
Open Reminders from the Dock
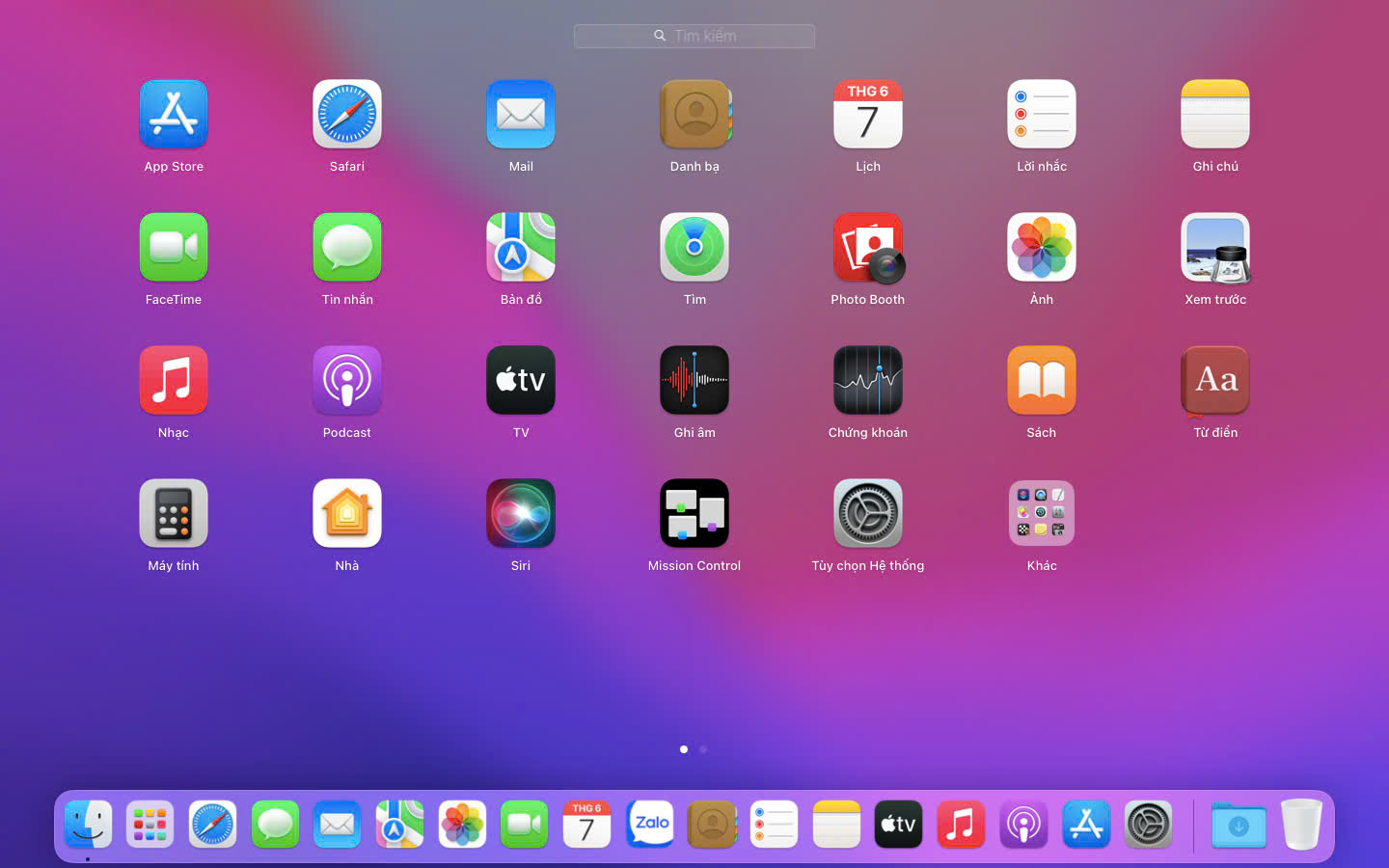coord(774,825)
